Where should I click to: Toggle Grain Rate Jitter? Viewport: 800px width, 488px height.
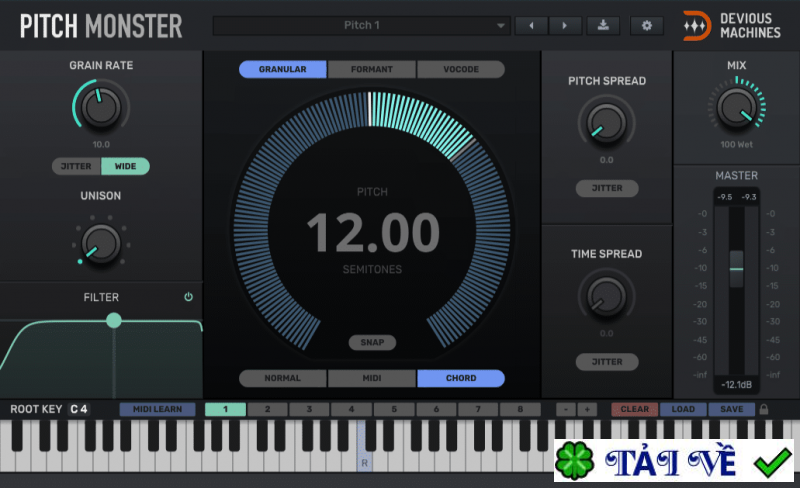tap(76, 166)
